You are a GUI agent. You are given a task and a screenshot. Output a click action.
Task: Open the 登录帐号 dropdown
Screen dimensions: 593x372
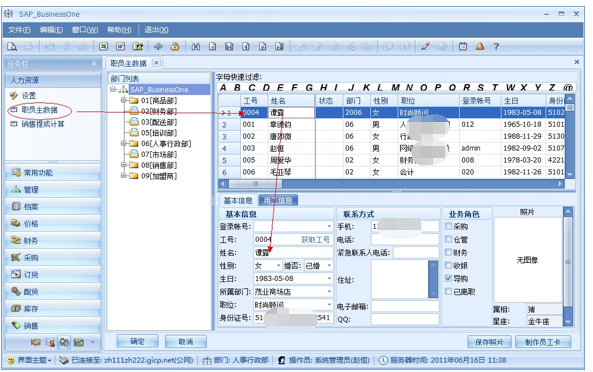click(x=329, y=226)
